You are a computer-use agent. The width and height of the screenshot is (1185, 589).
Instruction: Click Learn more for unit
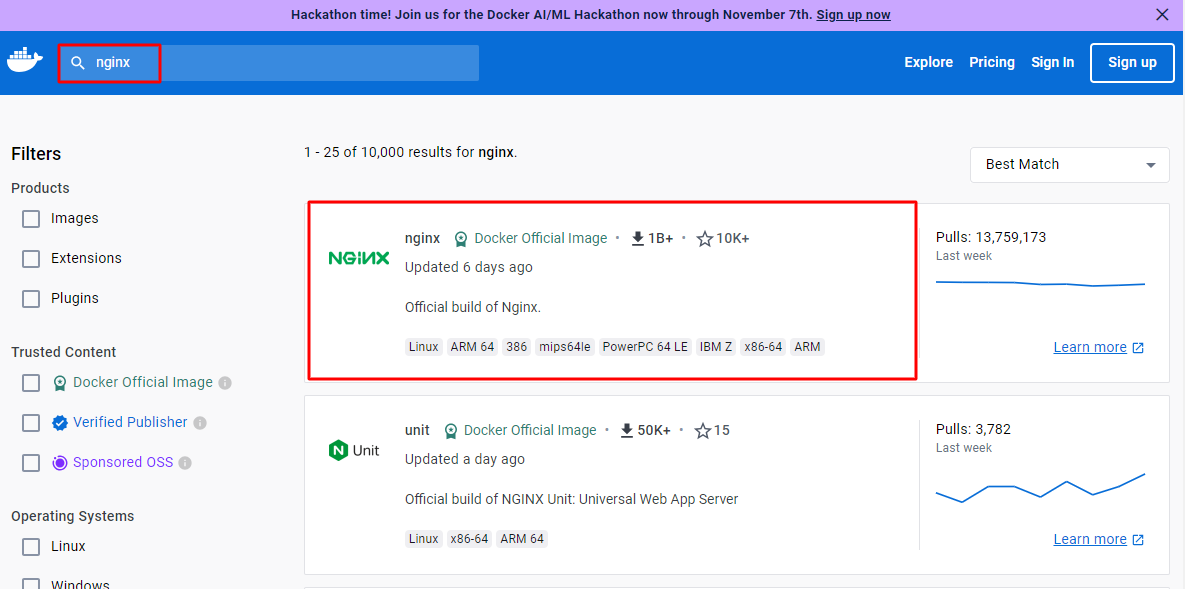(x=1090, y=539)
